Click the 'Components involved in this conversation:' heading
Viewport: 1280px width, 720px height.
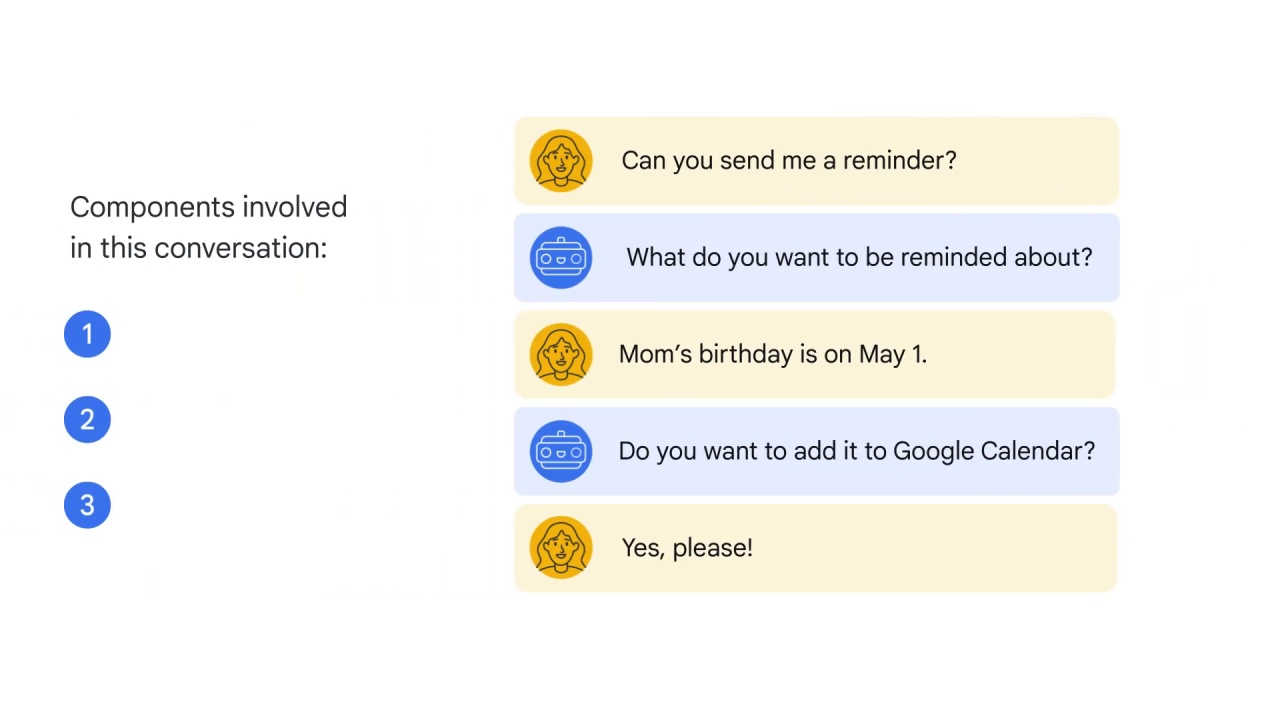tap(208, 228)
